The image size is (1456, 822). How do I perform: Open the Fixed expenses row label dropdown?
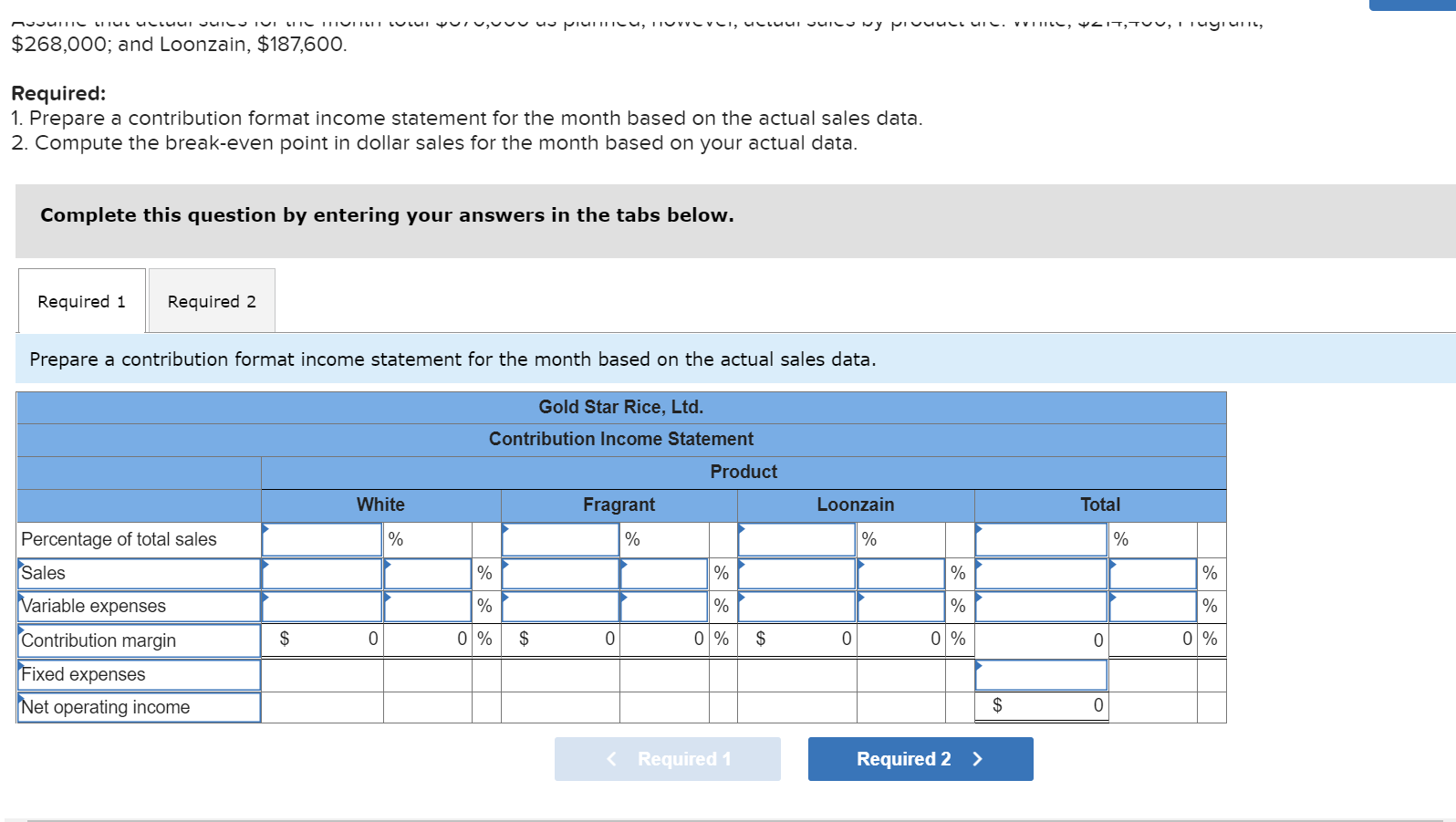point(139,675)
